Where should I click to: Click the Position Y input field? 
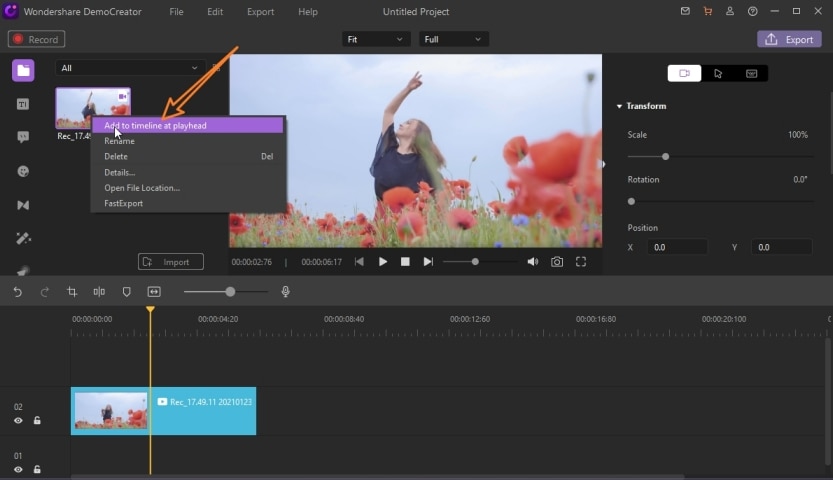(x=781, y=247)
